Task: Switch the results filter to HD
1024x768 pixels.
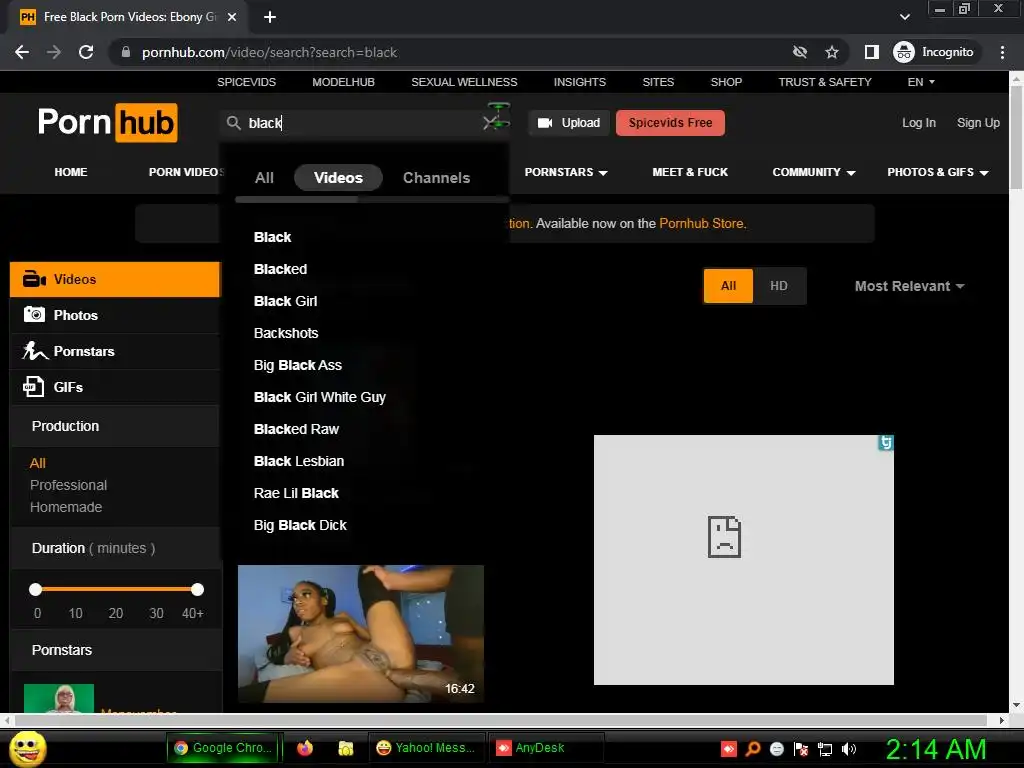Action: pyautogui.click(x=778, y=286)
